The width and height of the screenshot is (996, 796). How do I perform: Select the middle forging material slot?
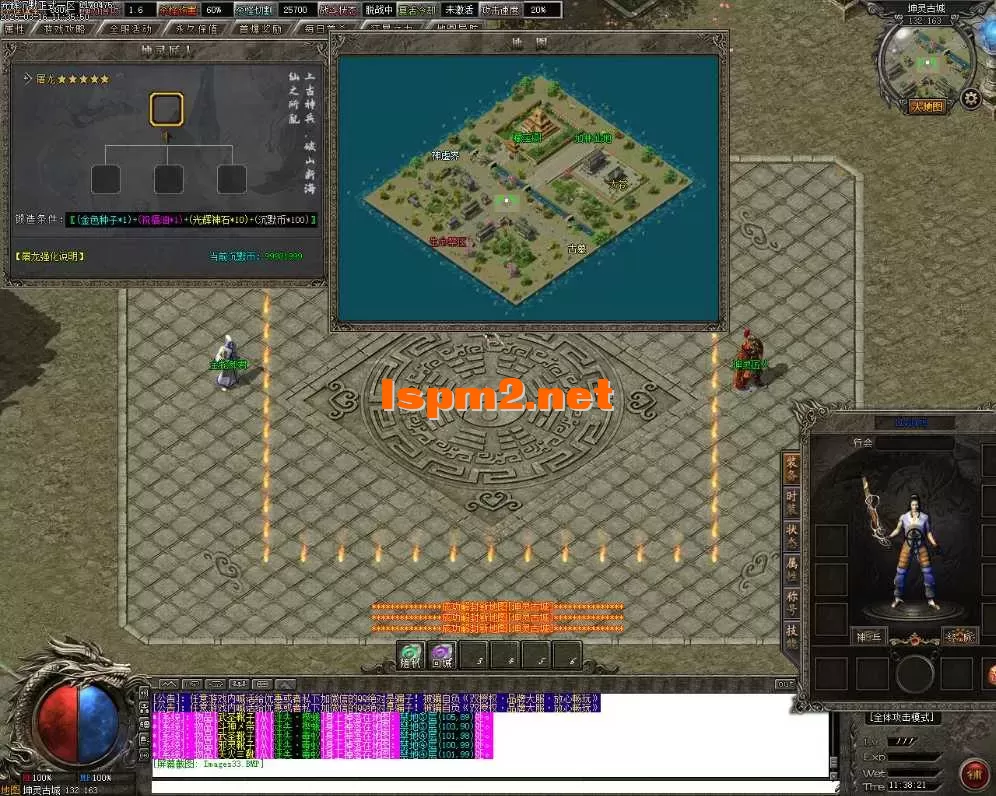(x=168, y=179)
